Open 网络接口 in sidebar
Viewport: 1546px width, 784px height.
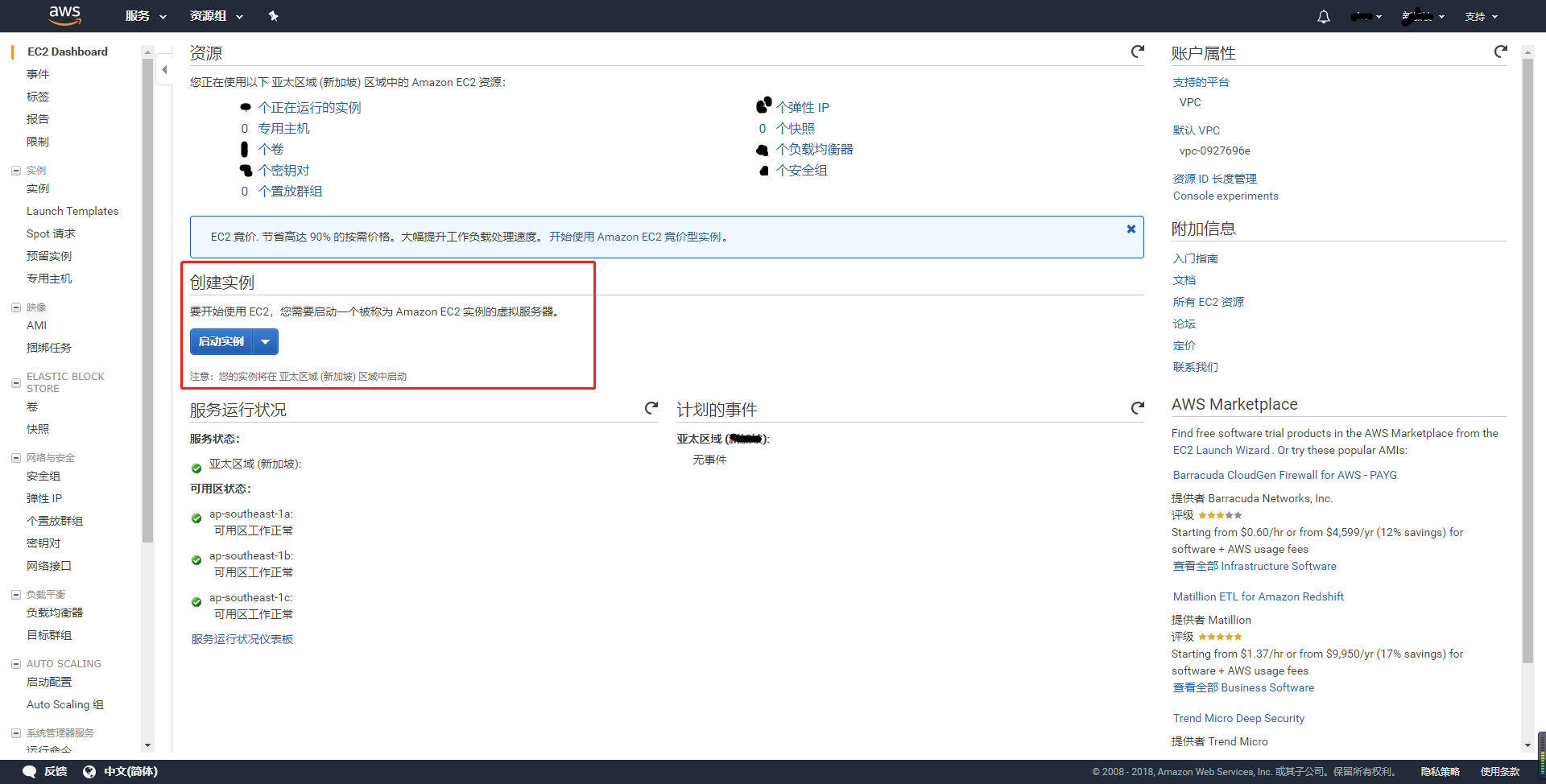coord(49,567)
